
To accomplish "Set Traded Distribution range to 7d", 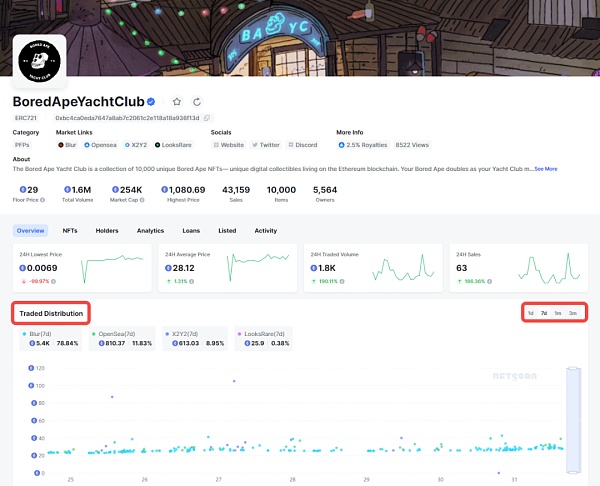I will (x=544, y=313).
